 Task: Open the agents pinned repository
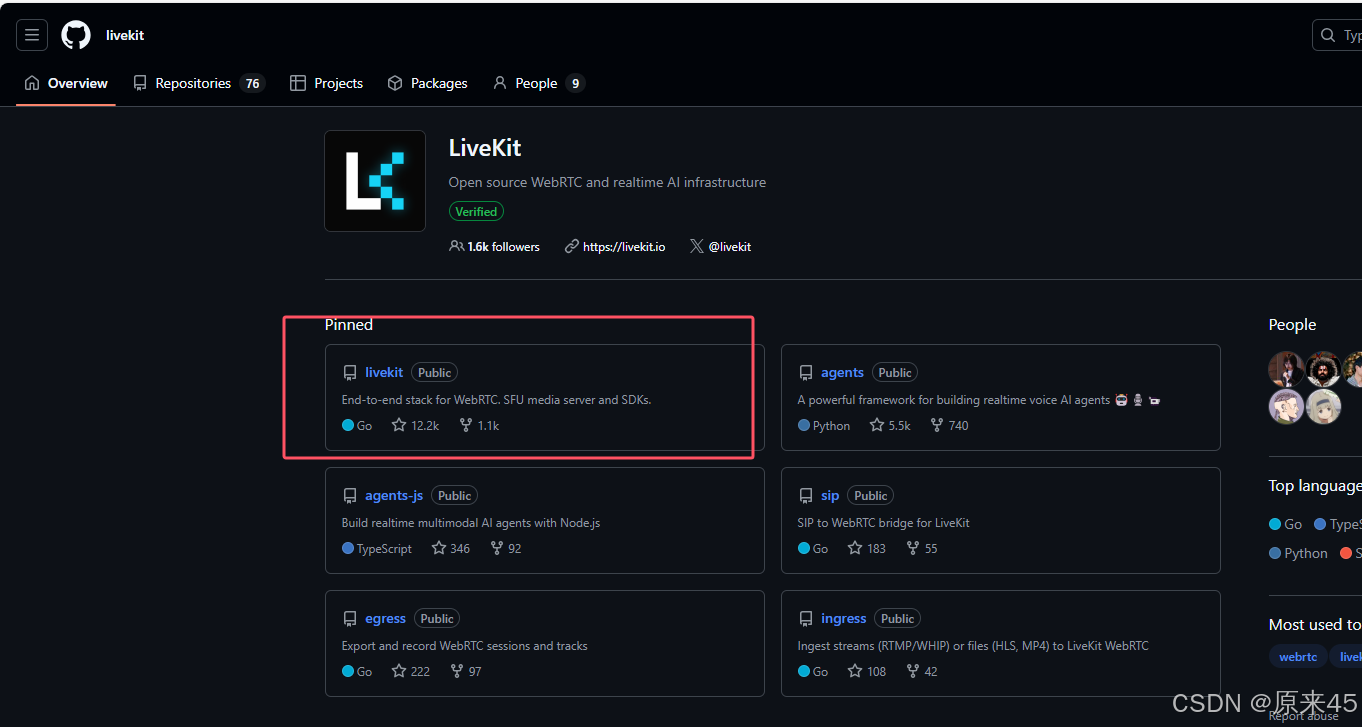pos(842,372)
